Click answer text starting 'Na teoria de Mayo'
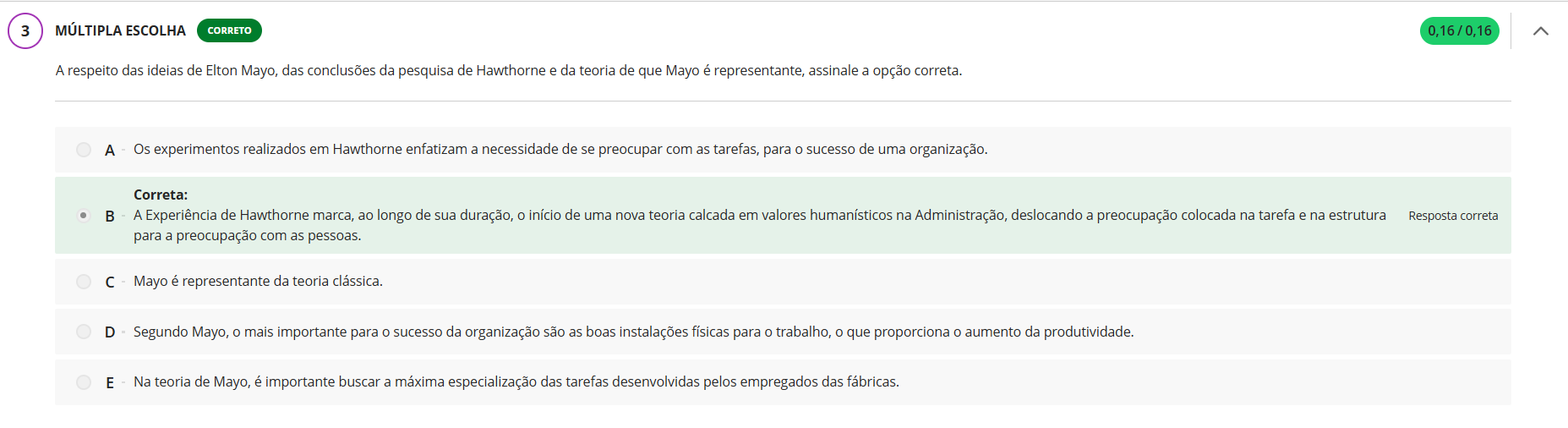1568x428 pixels. click(516, 381)
